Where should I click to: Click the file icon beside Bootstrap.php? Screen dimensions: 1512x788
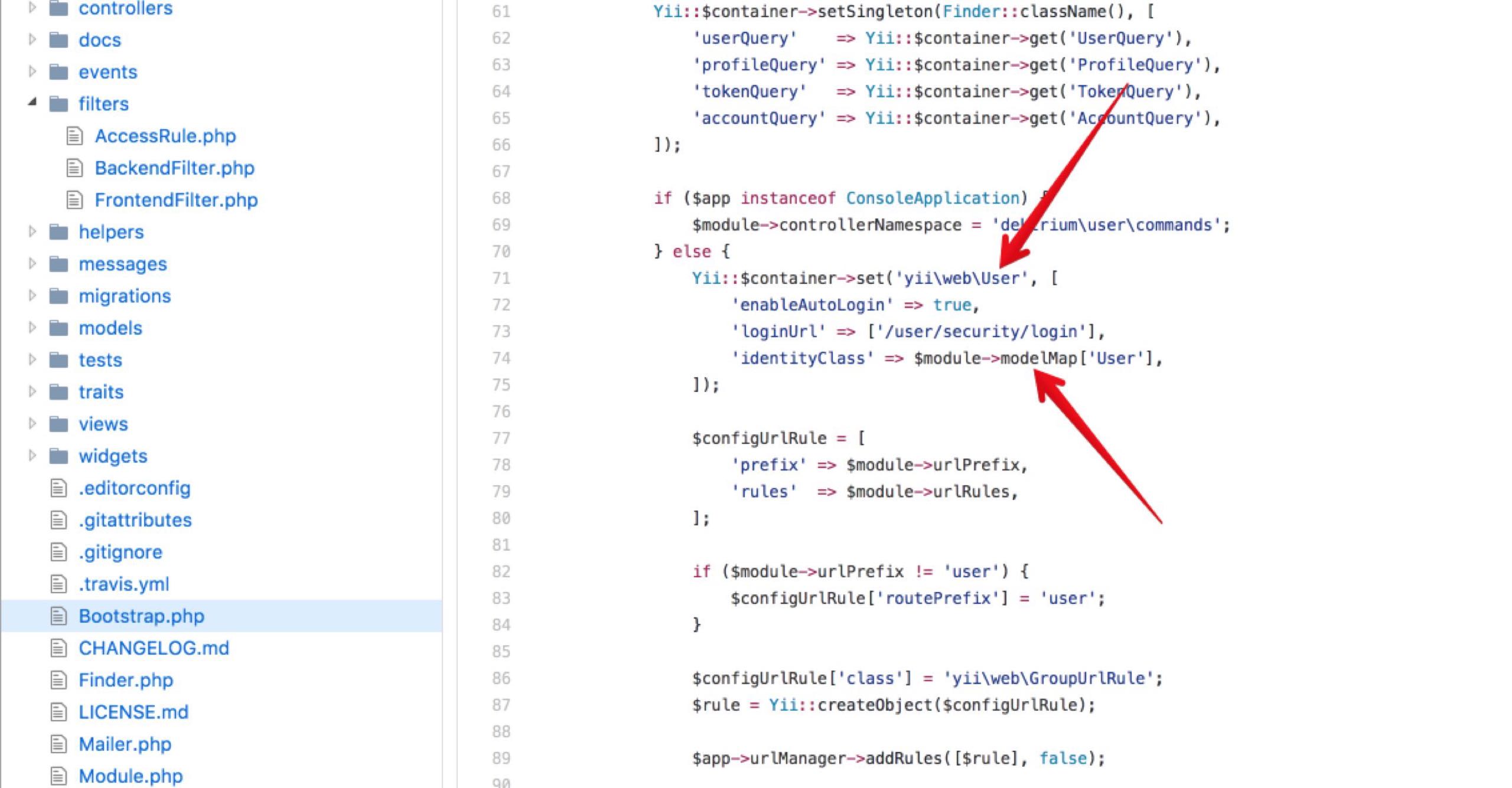pyautogui.click(x=58, y=616)
